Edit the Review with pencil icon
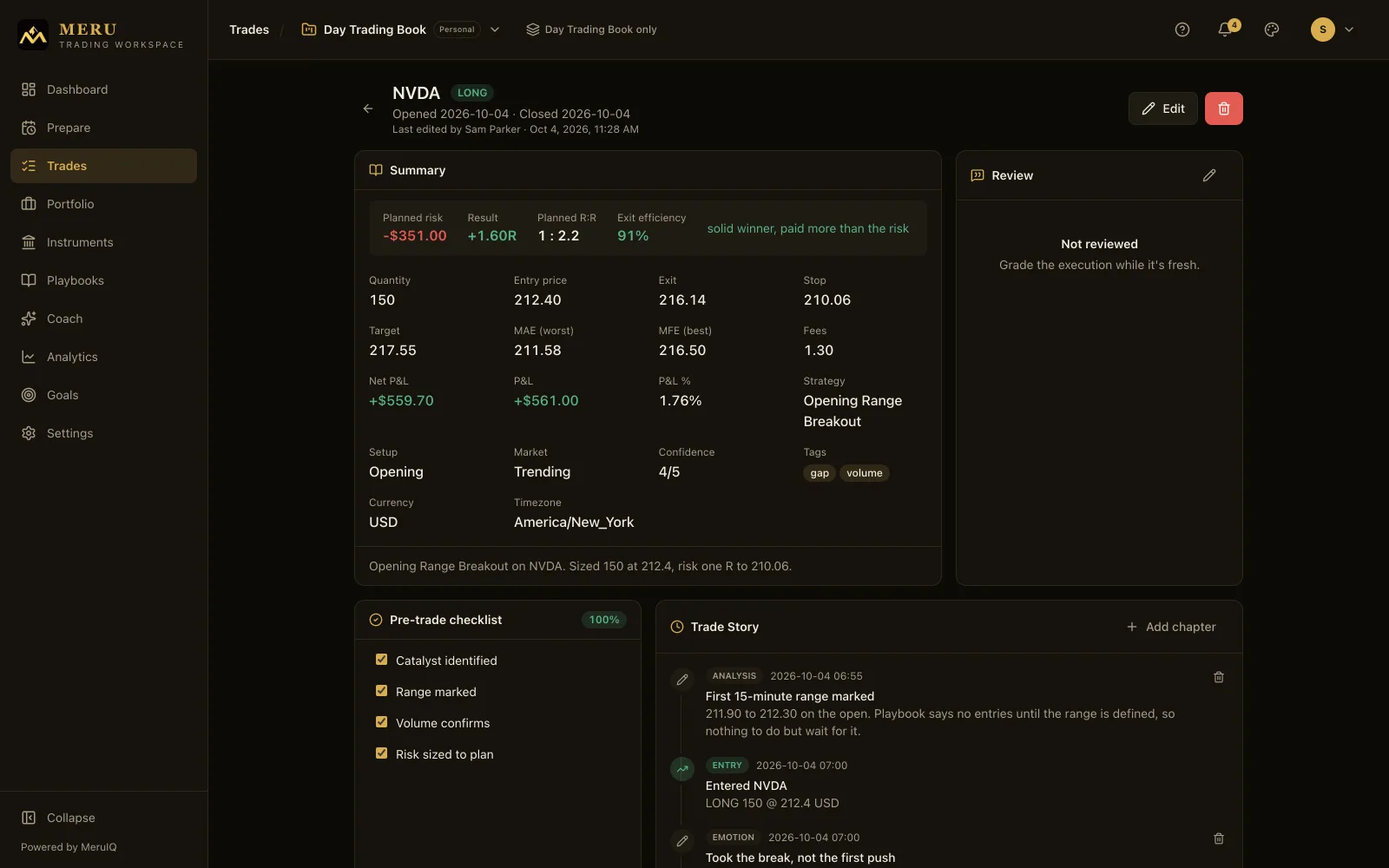Image resolution: width=1389 pixels, height=868 pixels. coord(1209,175)
